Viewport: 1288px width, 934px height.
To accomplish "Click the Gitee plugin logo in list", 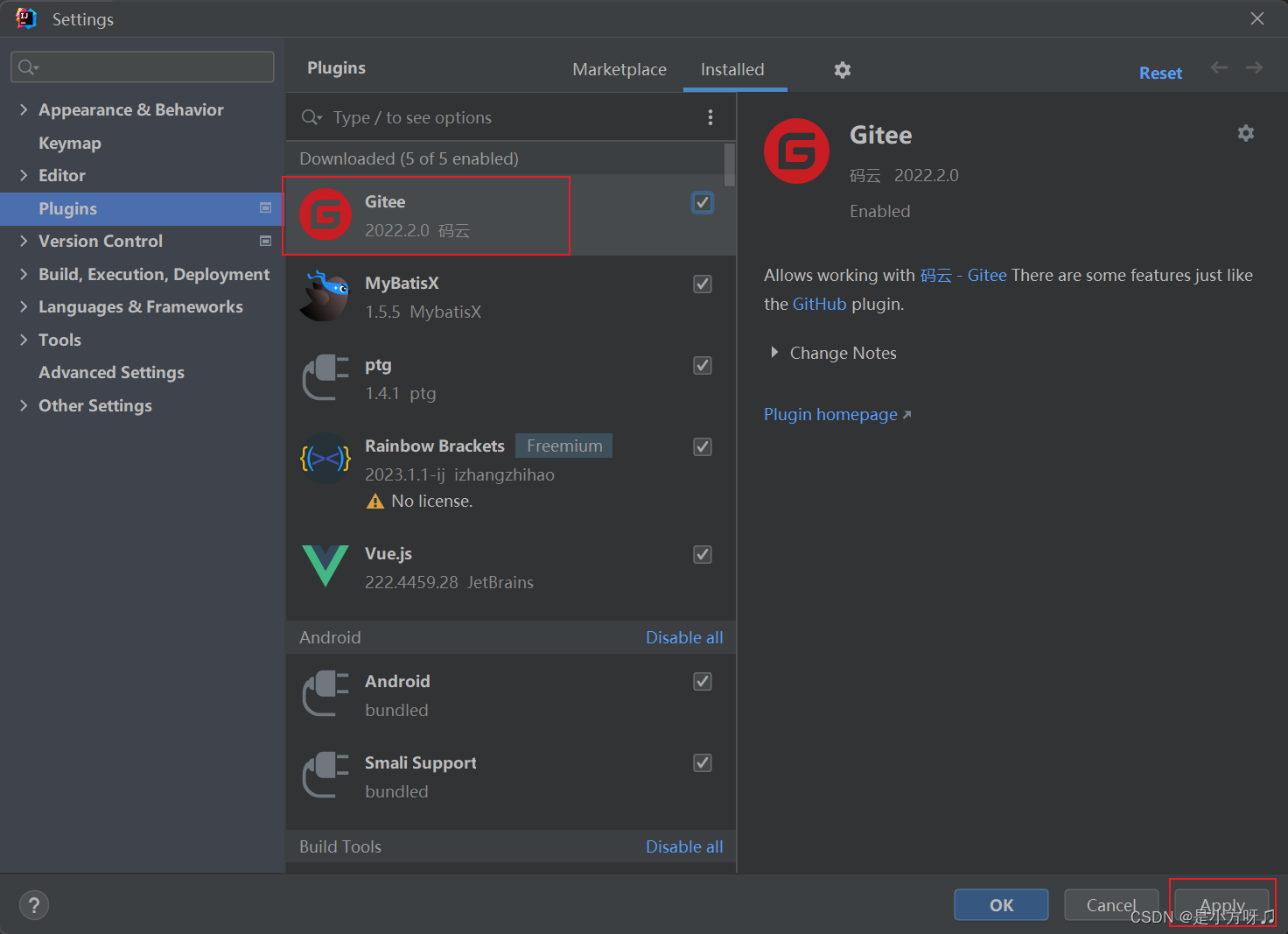I will [325, 214].
